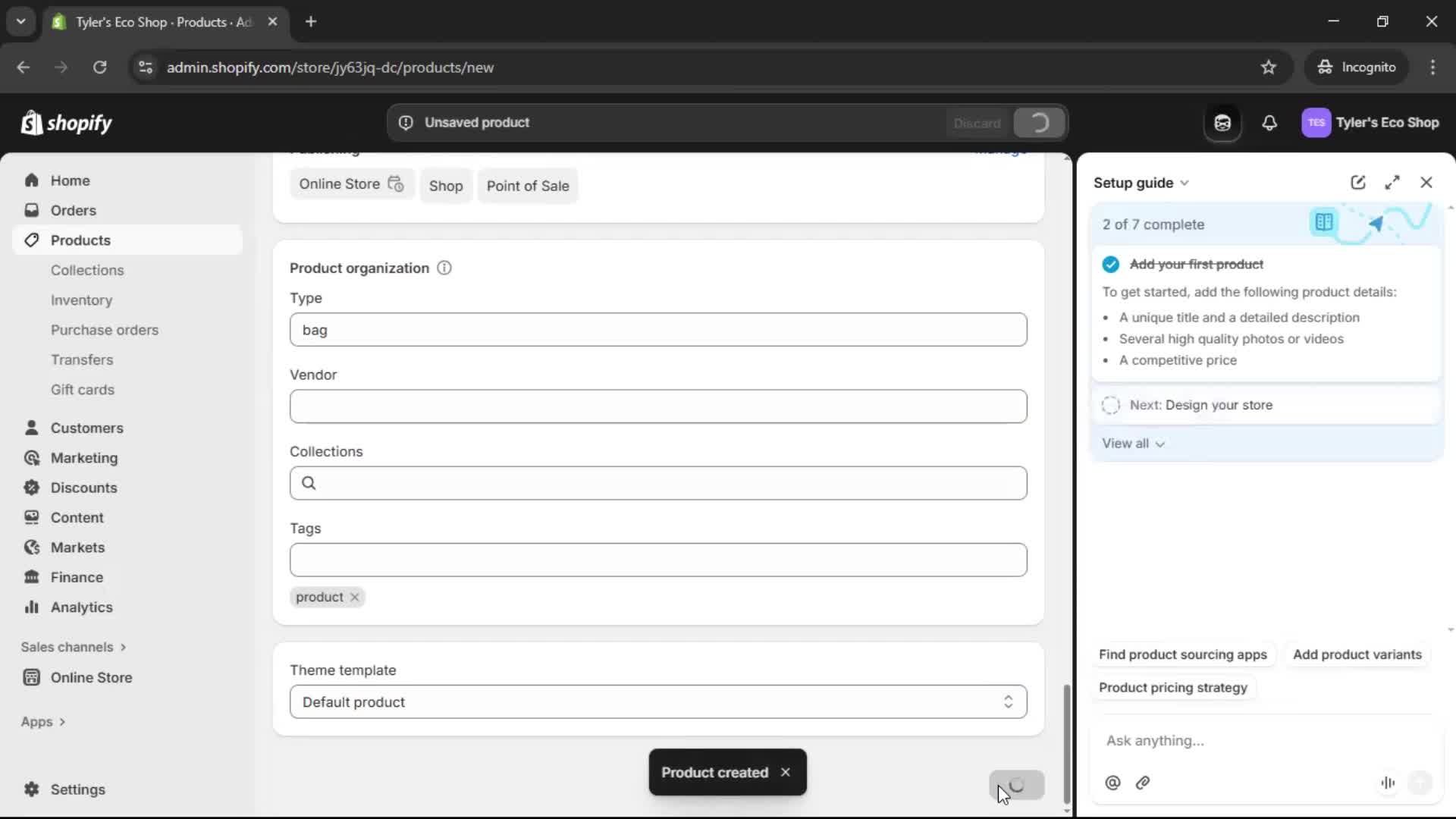The width and height of the screenshot is (1456, 819).
Task: Expand the View all setup tasks dropdown
Action: point(1133,444)
